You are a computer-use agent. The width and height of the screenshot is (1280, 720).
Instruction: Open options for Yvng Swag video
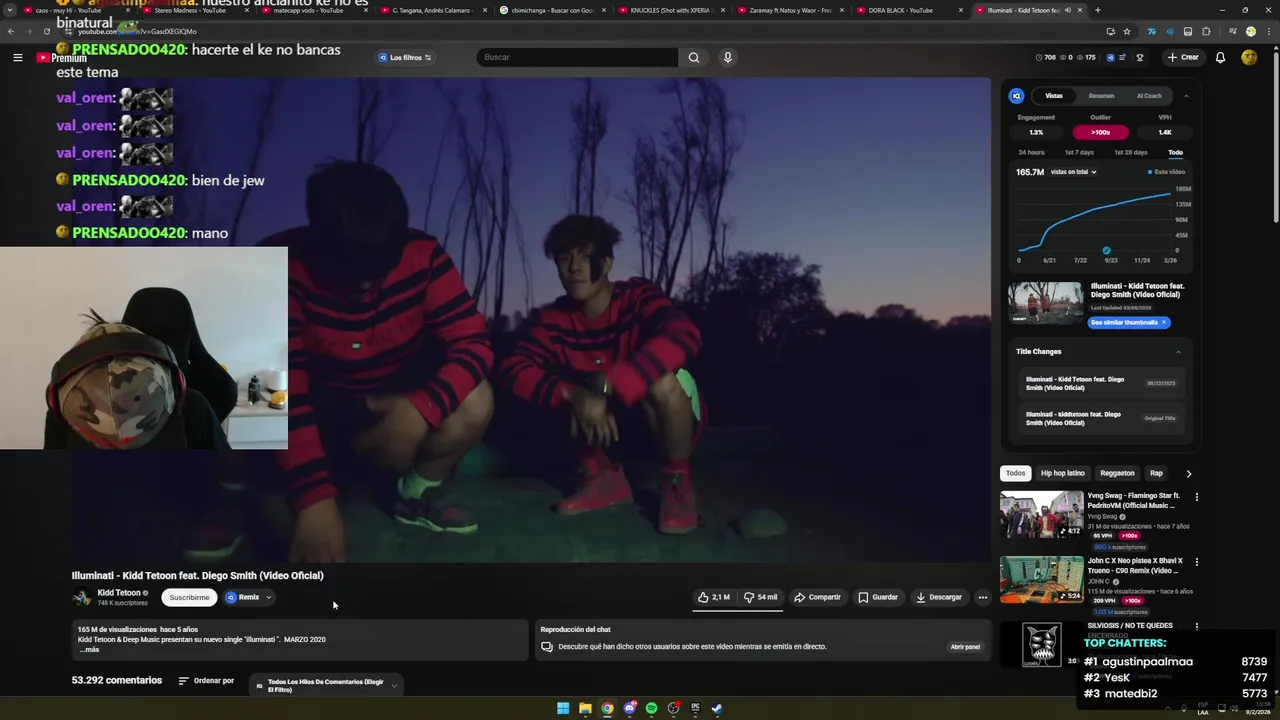[1196, 497]
